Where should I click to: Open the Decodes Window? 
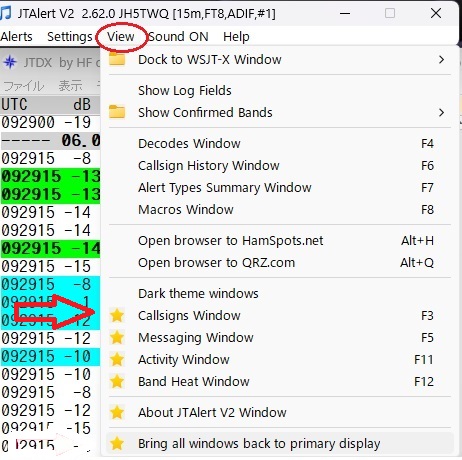(279, 143)
